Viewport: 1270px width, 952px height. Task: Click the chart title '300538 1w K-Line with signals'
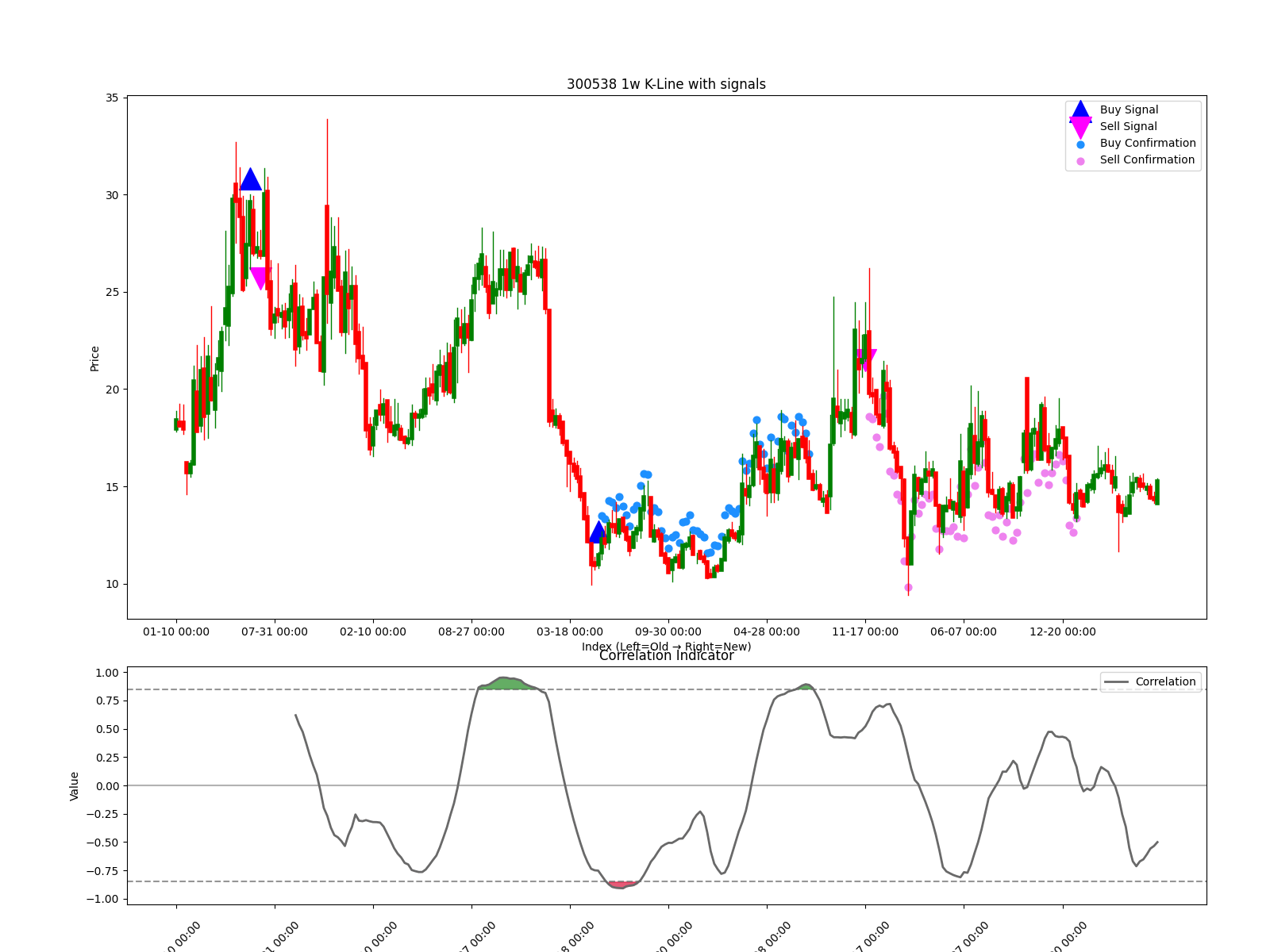click(666, 84)
